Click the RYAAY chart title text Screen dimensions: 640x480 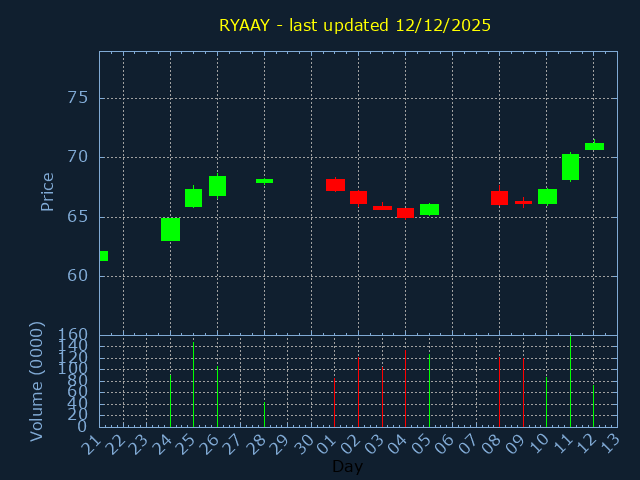(355, 25)
